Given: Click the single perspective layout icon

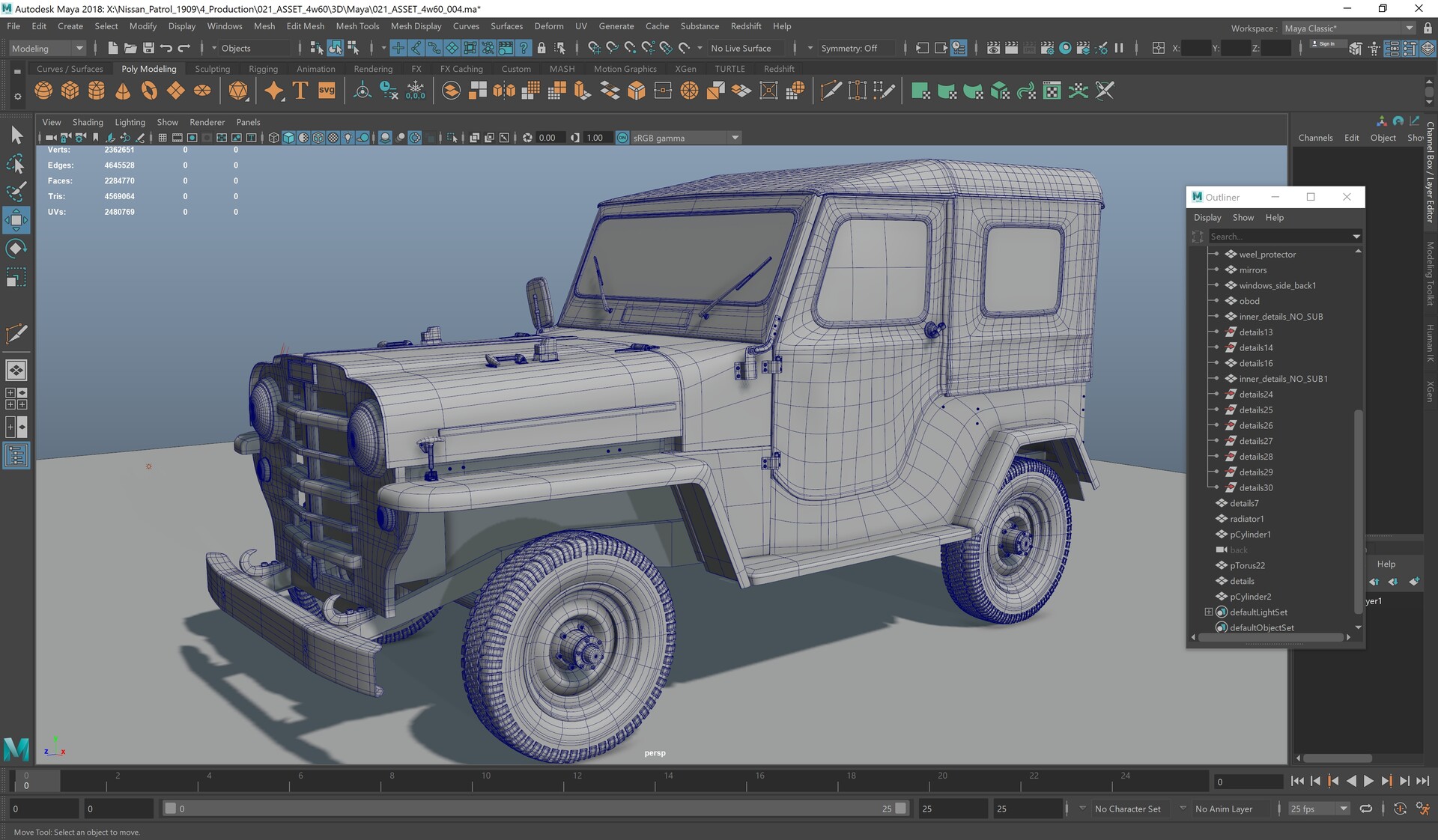Looking at the screenshot, I should pos(16,370).
